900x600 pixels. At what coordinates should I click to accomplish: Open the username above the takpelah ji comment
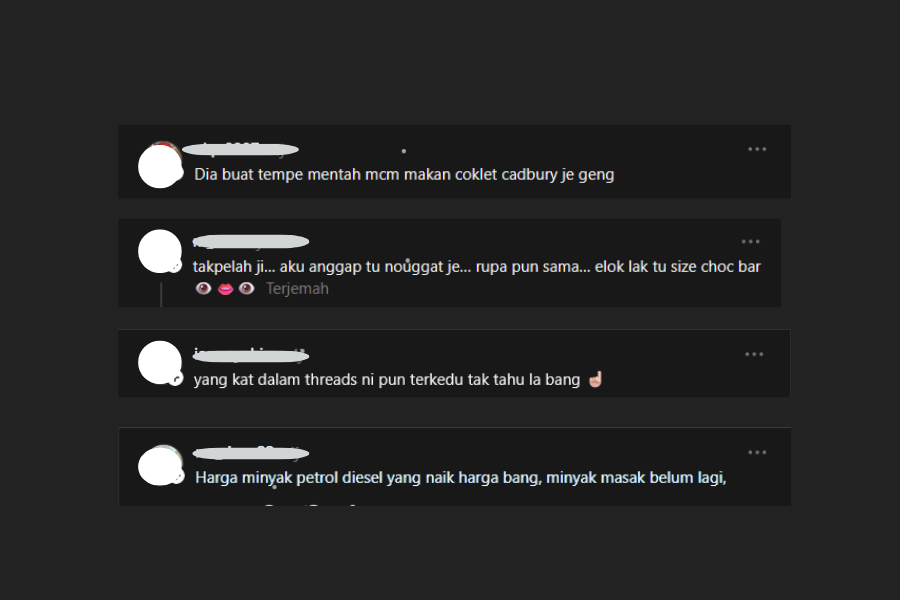(250, 242)
